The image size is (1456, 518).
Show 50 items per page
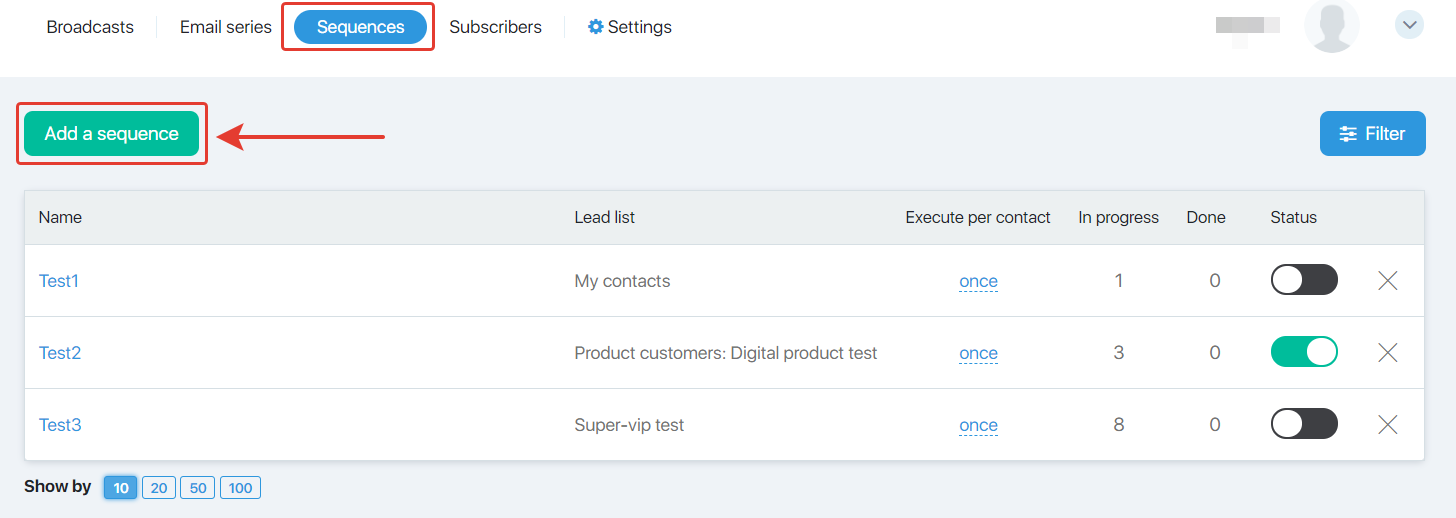198,488
